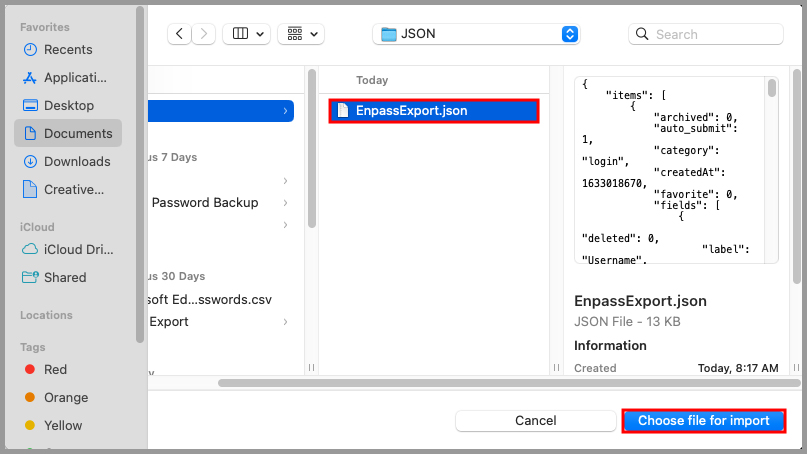
Task: Select the Red tag
Action: pyautogui.click(x=55, y=369)
